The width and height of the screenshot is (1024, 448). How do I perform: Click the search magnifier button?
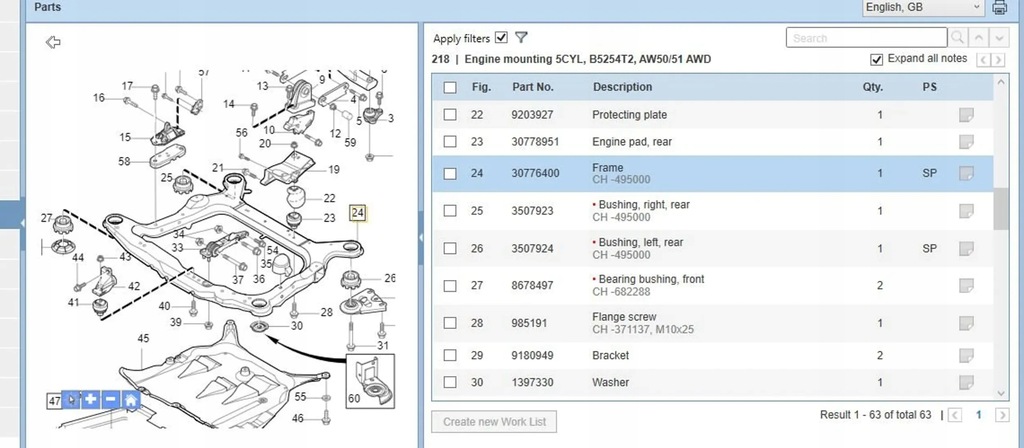point(957,38)
